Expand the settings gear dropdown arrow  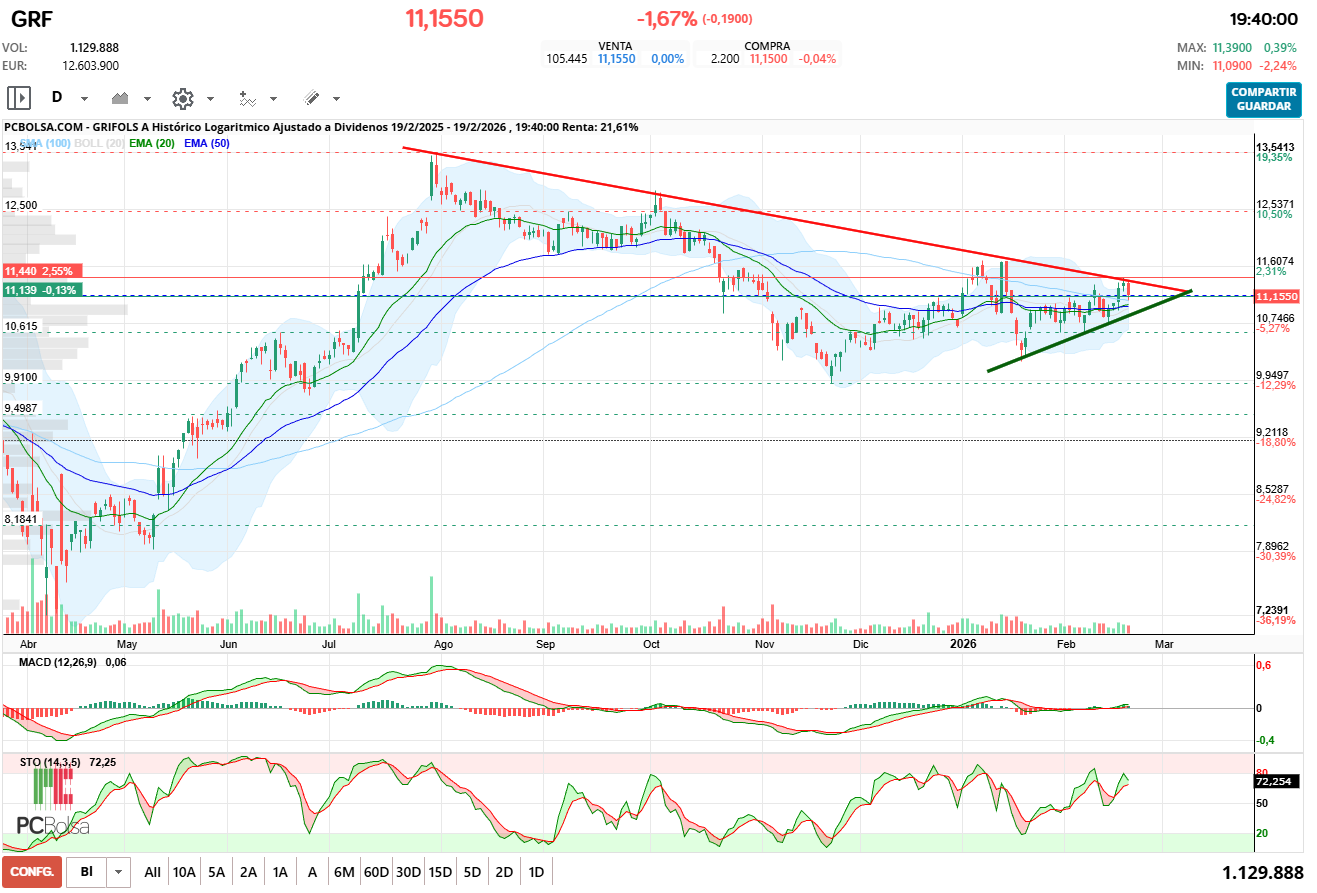[x=210, y=99]
